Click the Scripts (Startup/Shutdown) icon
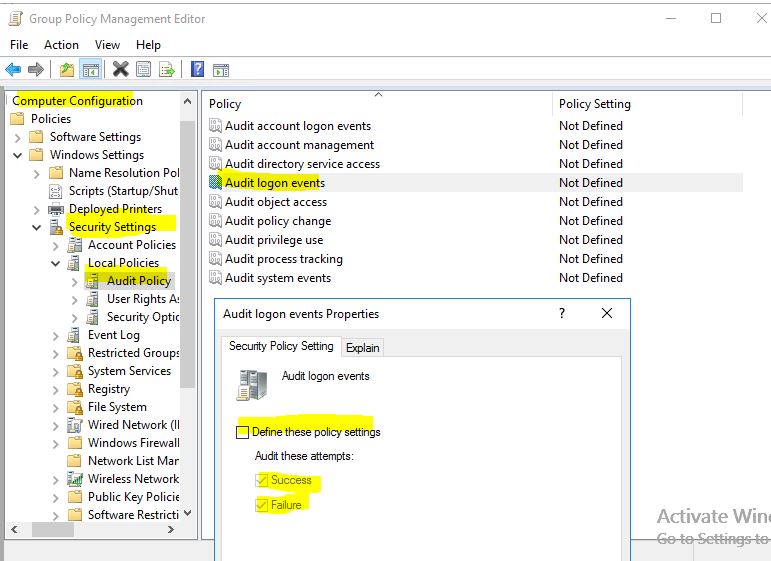Image resolution: width=771 pixels, height=561 pixels. pyautogui.click(x=56, y=191)
